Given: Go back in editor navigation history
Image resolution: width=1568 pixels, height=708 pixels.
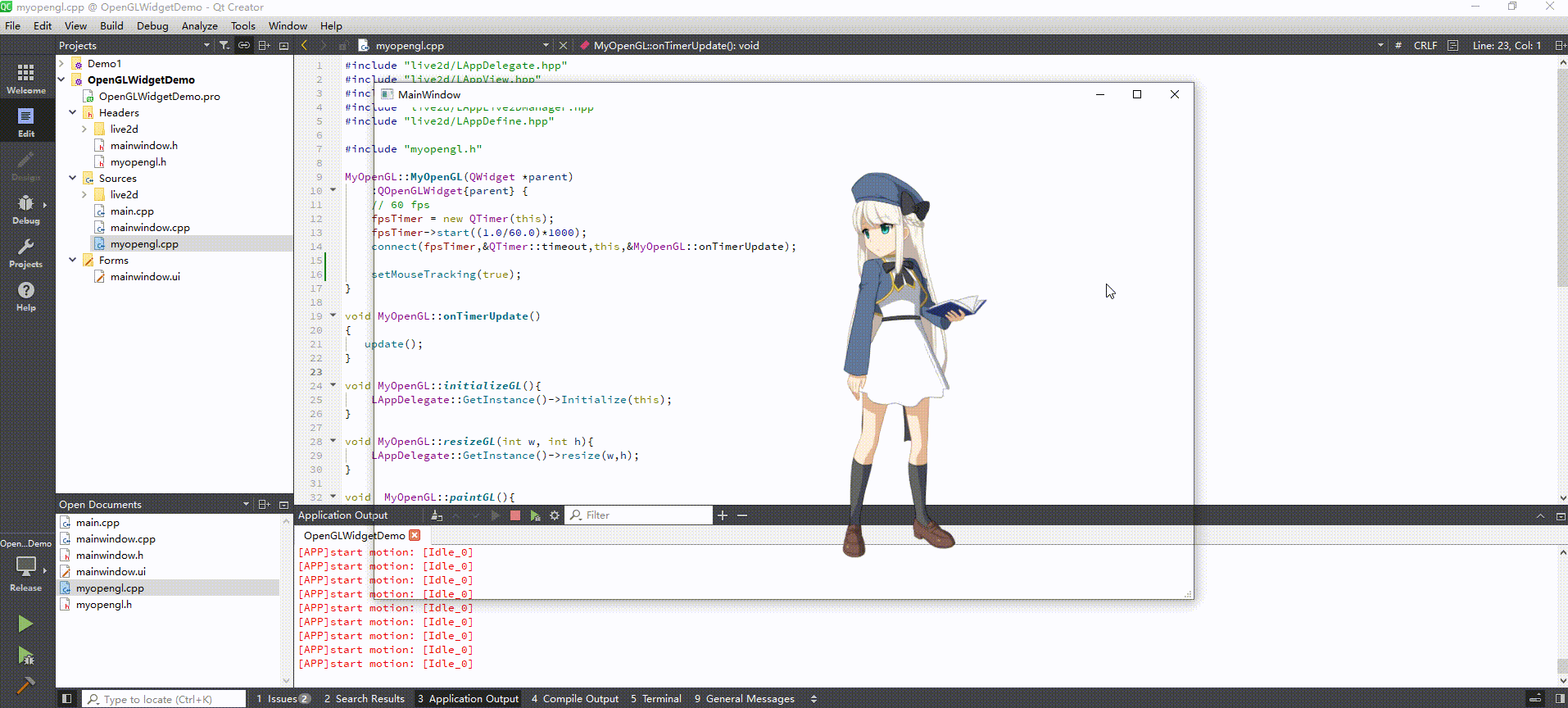Looking at the screenshot, I should point(305,46).
